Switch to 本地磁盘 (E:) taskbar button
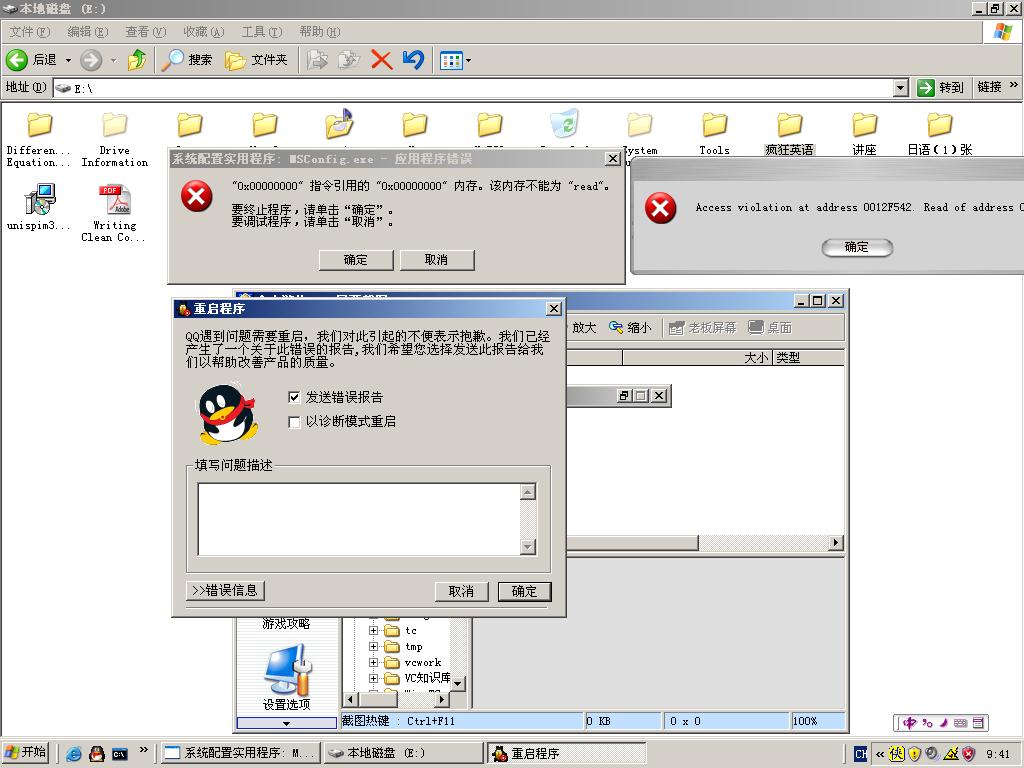The height and width of the screenshot is (768, 1024). coord(404,753)
